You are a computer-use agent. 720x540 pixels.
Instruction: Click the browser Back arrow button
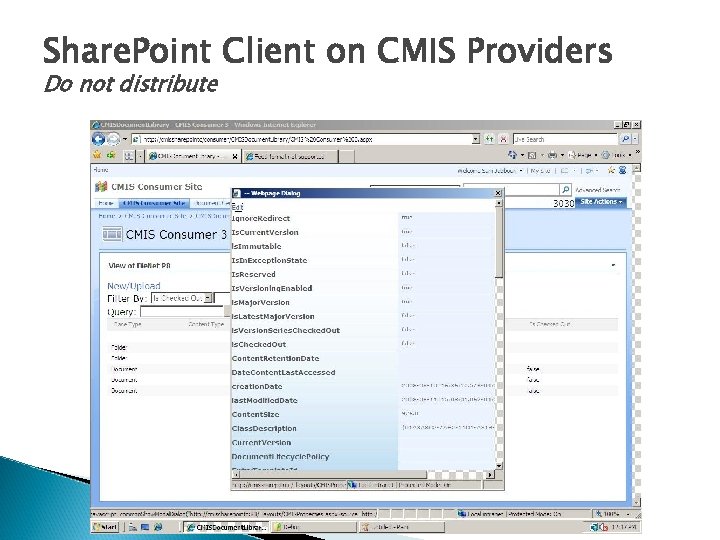pos(98,139)
